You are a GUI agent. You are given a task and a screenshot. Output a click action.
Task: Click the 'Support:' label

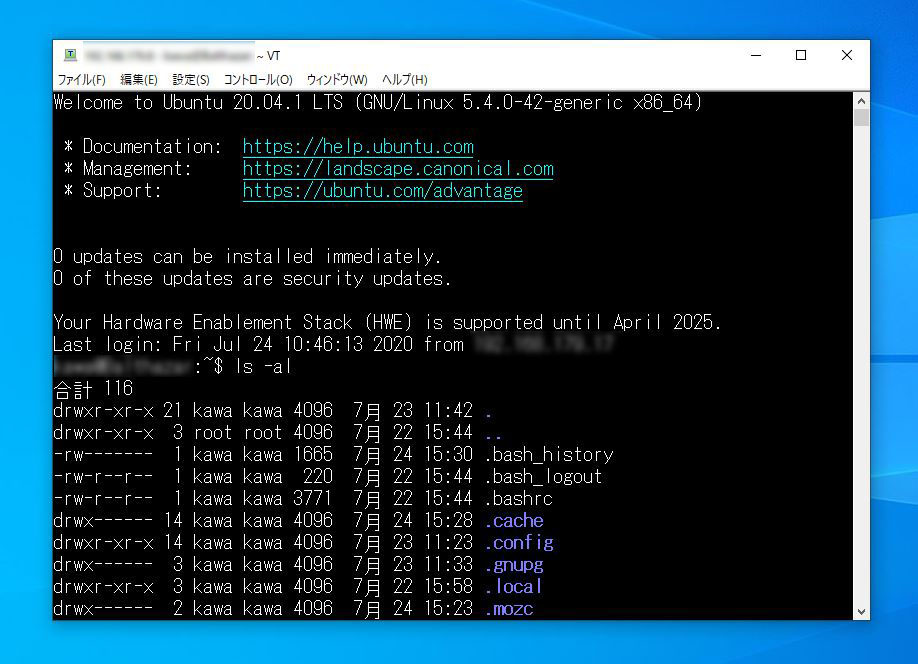122,191
